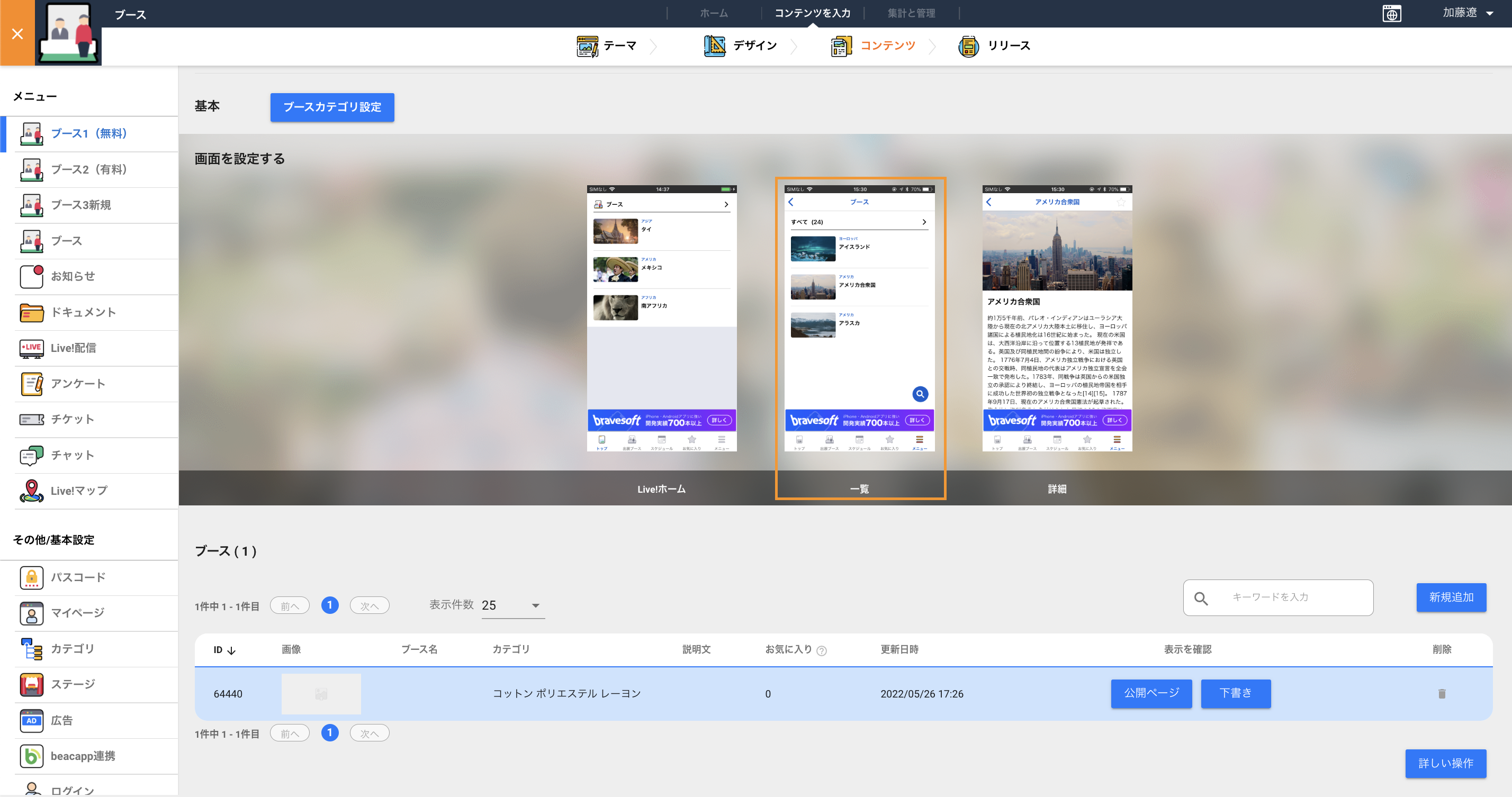Screen dimensions: 1512x797
Task: Delete booth 64440 with the trash icon
Action: (1442, 694)
